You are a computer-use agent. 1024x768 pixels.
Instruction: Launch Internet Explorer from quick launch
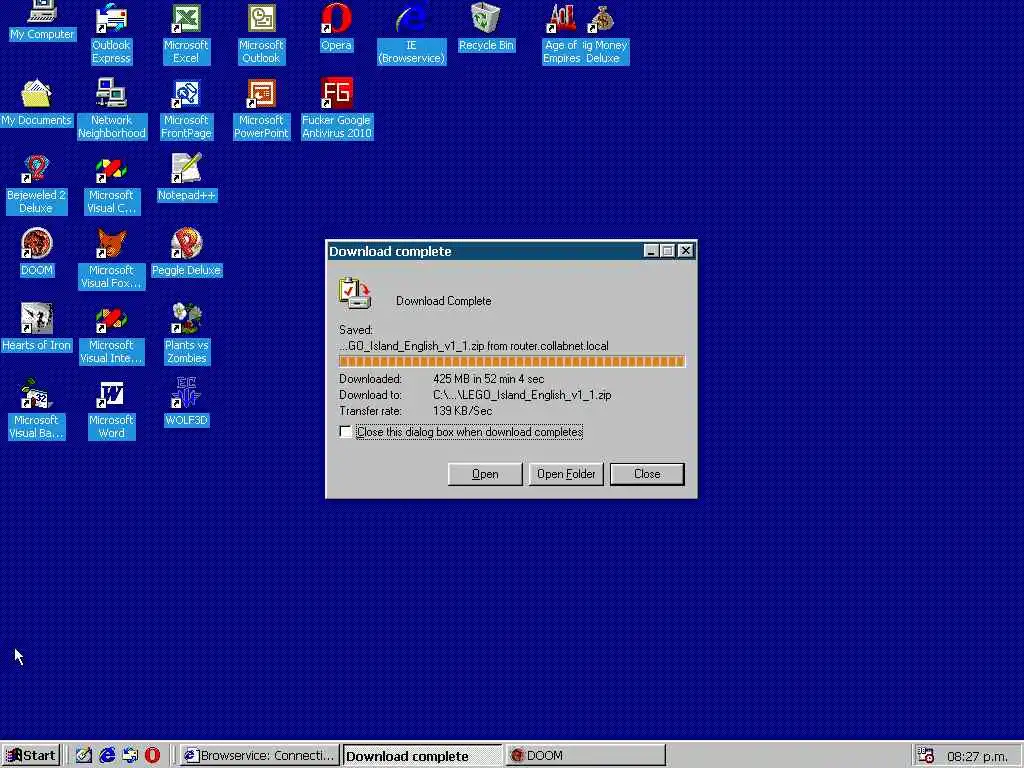pos(107,756)
